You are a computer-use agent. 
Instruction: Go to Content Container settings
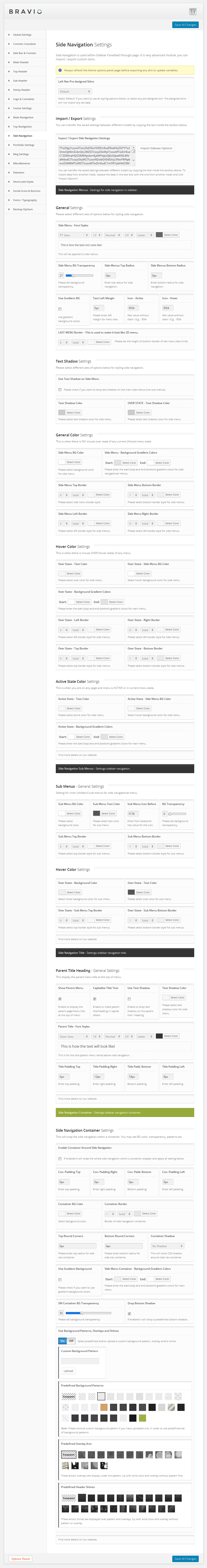coord(24,44)
